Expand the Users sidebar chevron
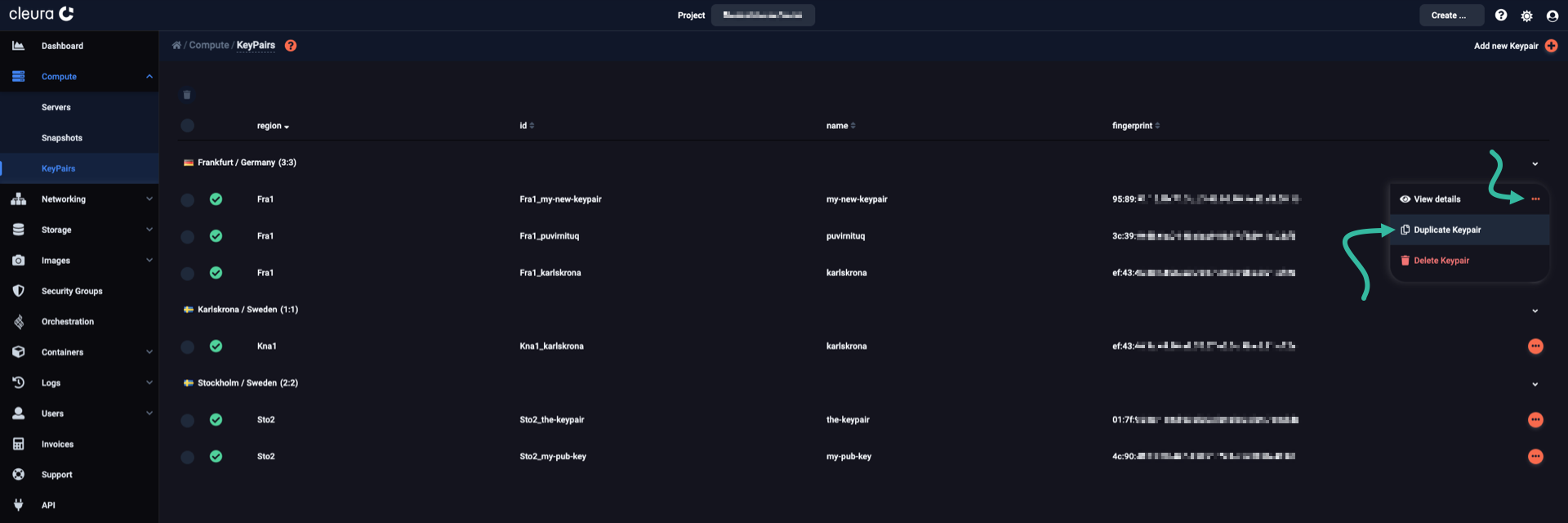1568x523 pixels. click(x=149, y=413)
